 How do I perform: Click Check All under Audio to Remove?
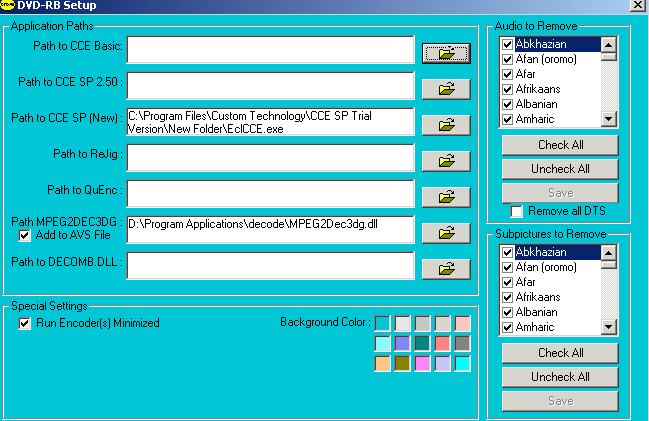point(560,145)
